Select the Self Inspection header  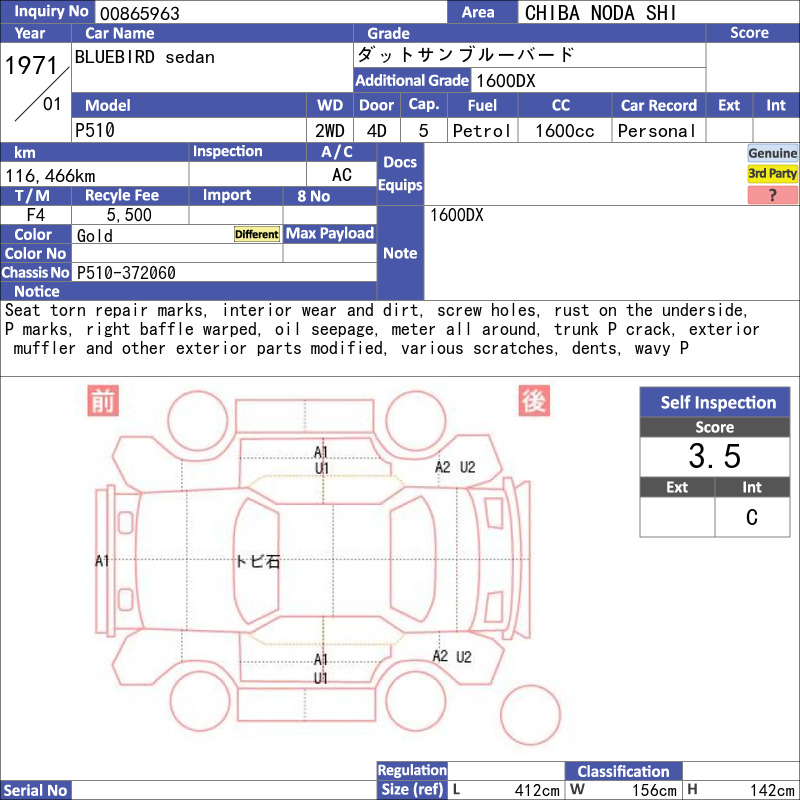[715, 403]
